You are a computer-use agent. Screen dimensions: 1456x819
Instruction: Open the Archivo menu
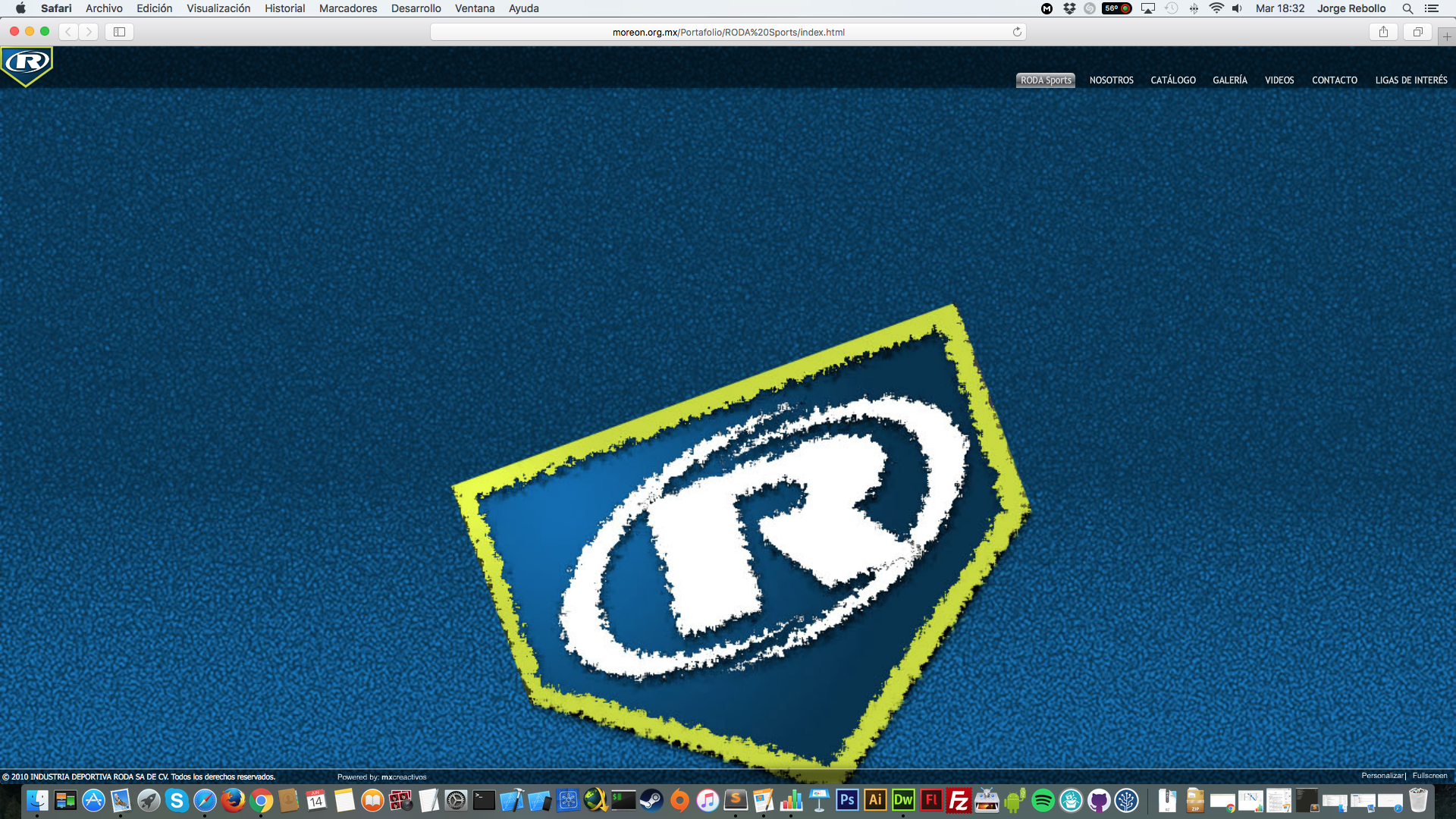click(x=104, y=8)
